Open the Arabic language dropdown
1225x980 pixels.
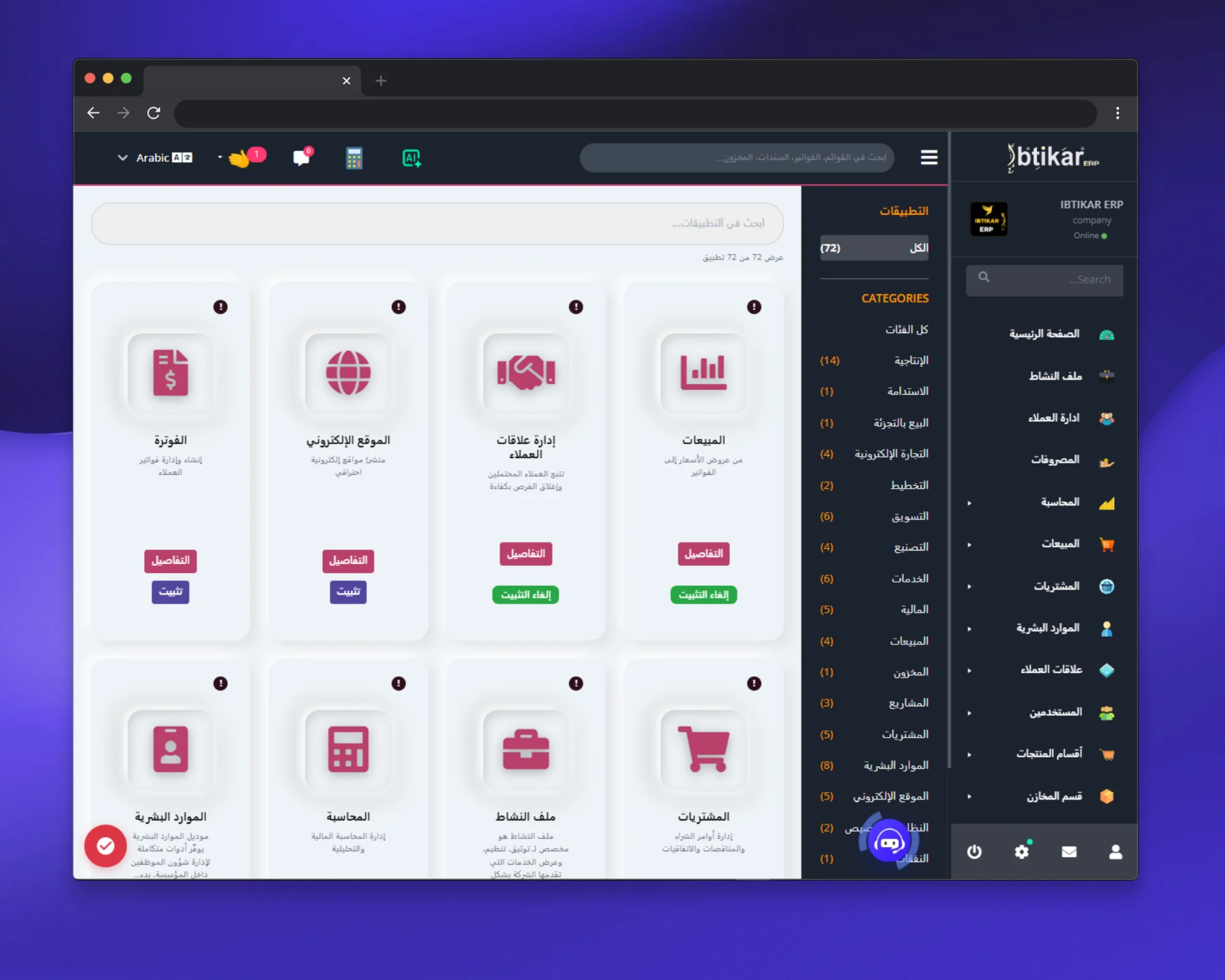tap(154, 158)
